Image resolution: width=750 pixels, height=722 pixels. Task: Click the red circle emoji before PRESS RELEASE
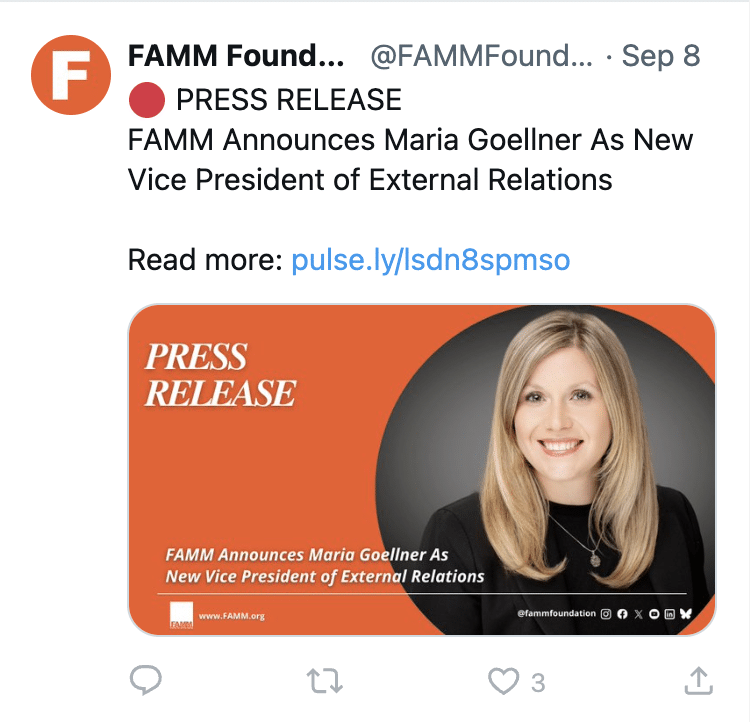click(x=146, y=100)
